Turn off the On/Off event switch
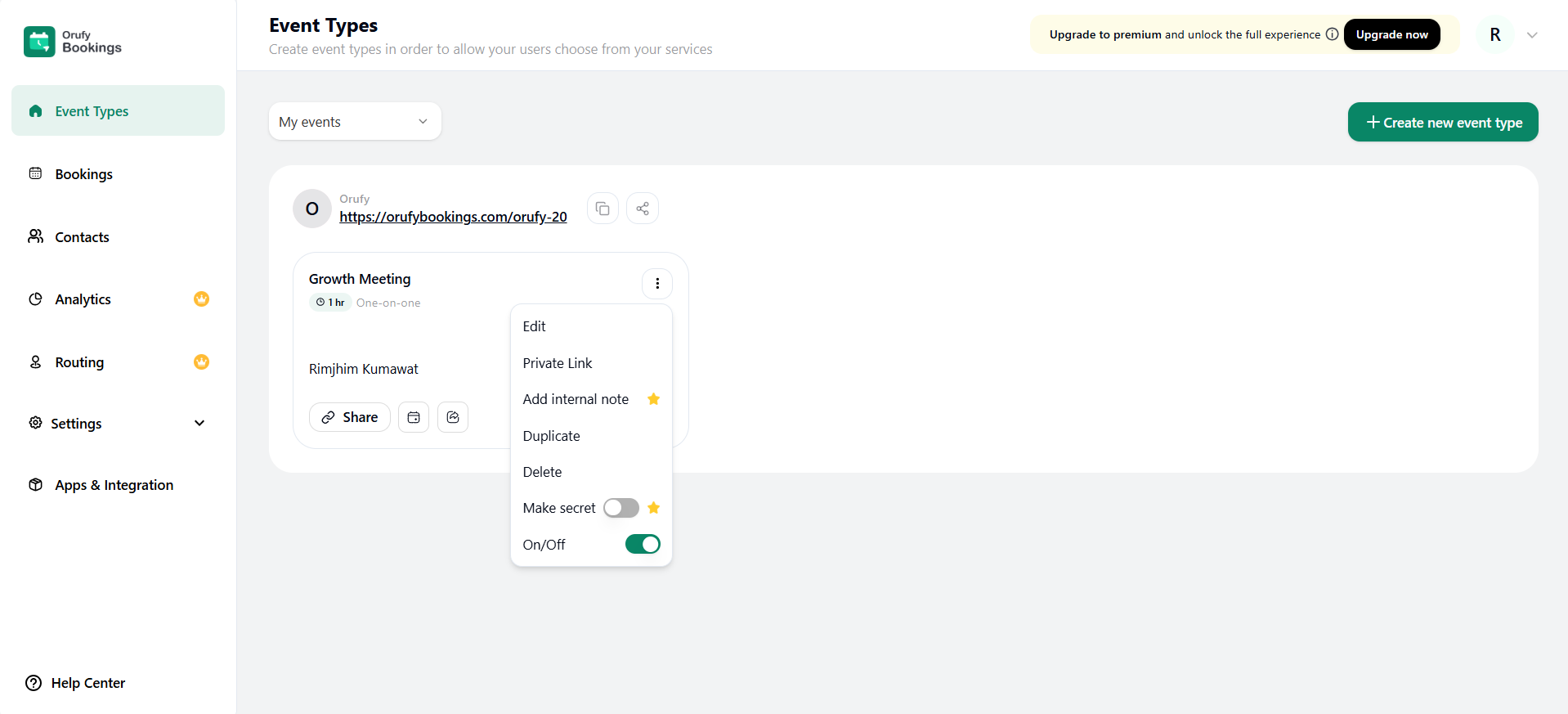The height and width of the screenshot is (714, 1568). pyautogui.click(x=643, y=545)
